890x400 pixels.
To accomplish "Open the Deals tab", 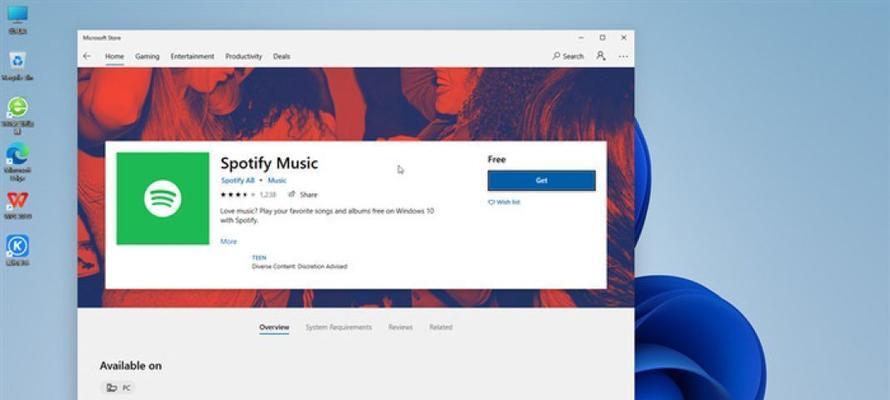I will click(282, 56).
